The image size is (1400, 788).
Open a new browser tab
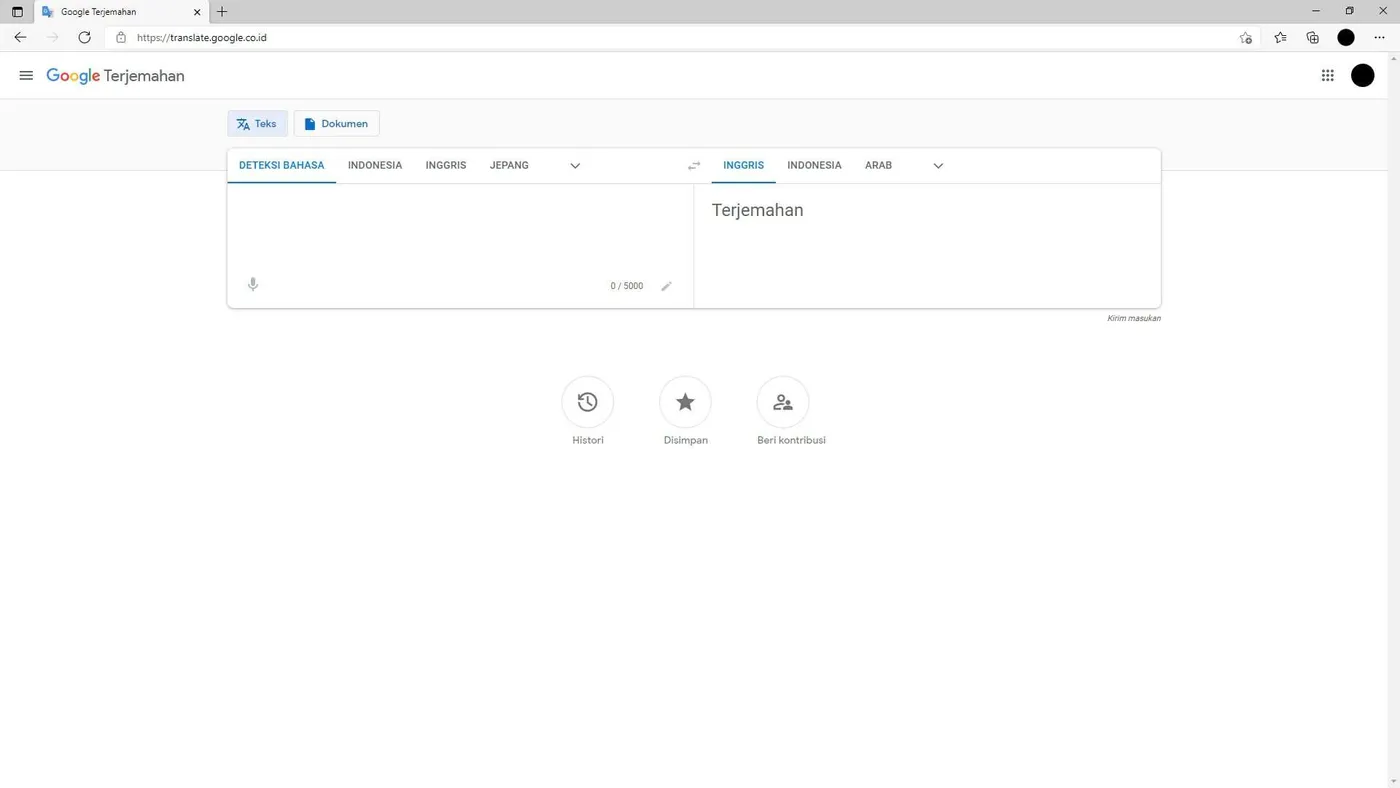point(222,12)
